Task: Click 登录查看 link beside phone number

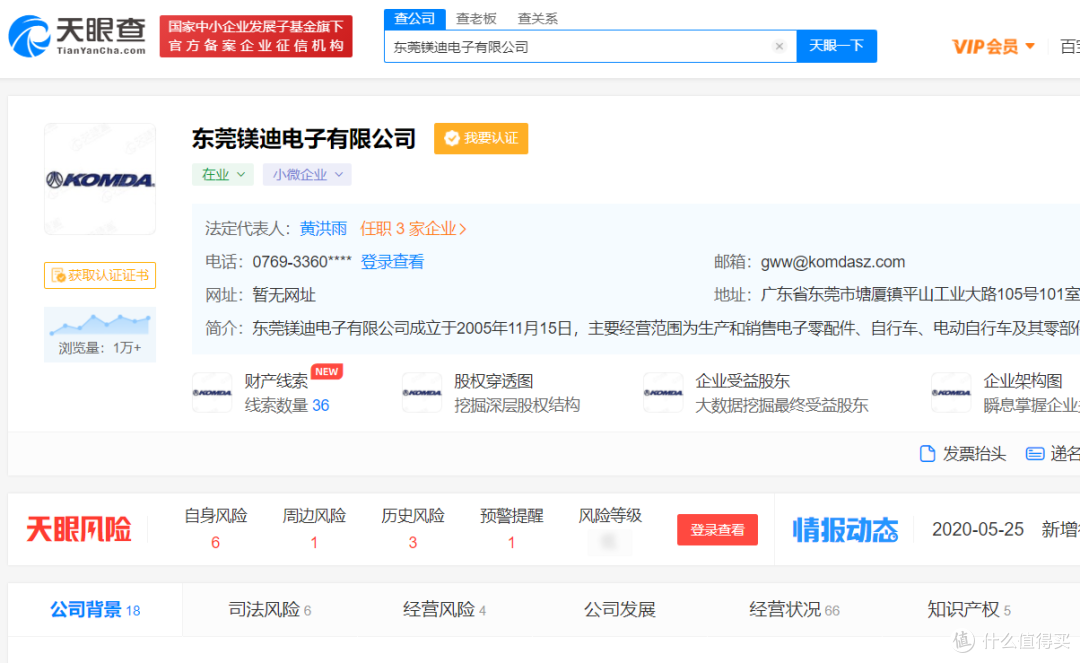Action: [x=393, y=262]
